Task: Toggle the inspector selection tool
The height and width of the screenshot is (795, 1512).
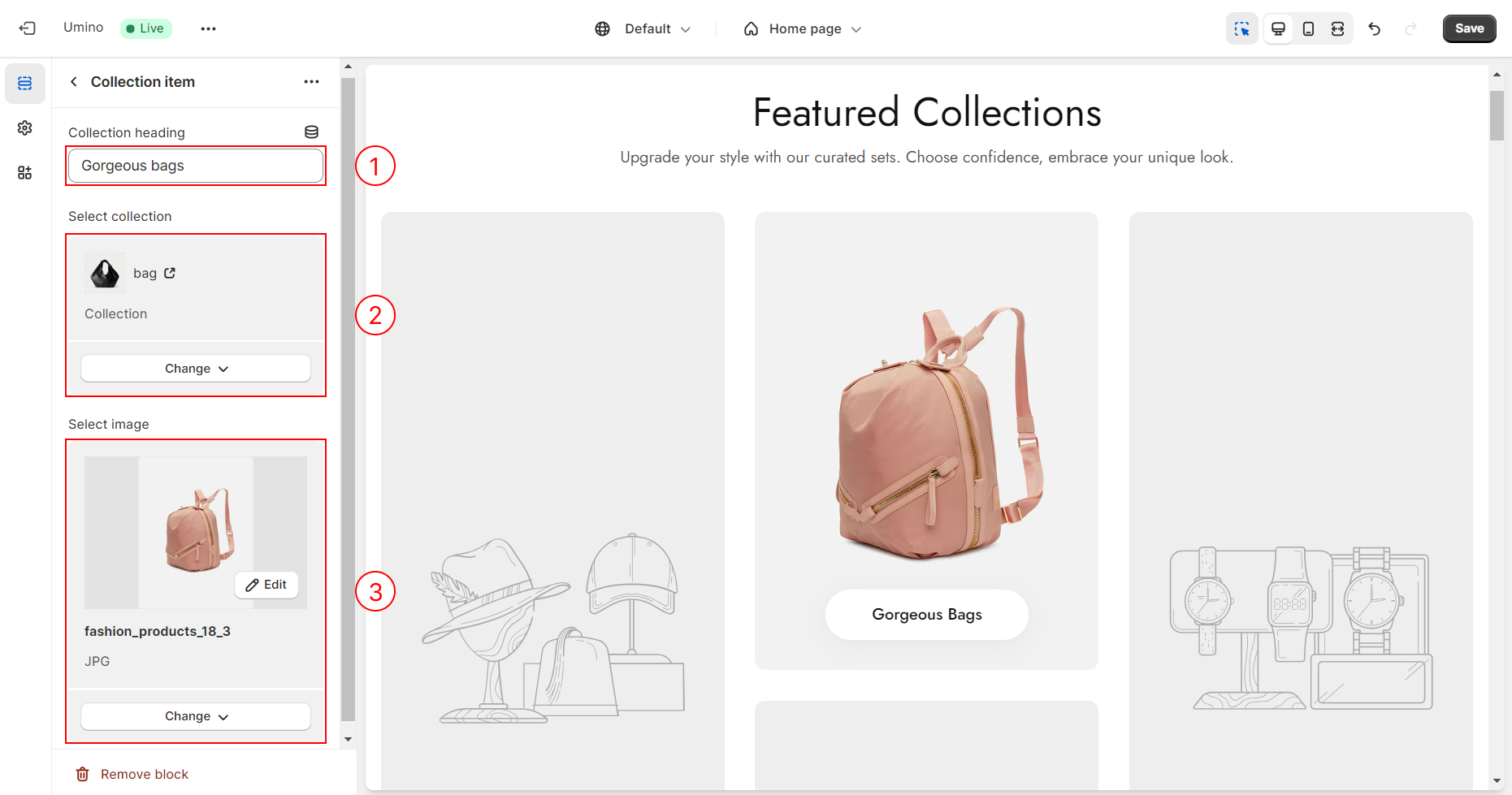Action: coord(1241,29)
